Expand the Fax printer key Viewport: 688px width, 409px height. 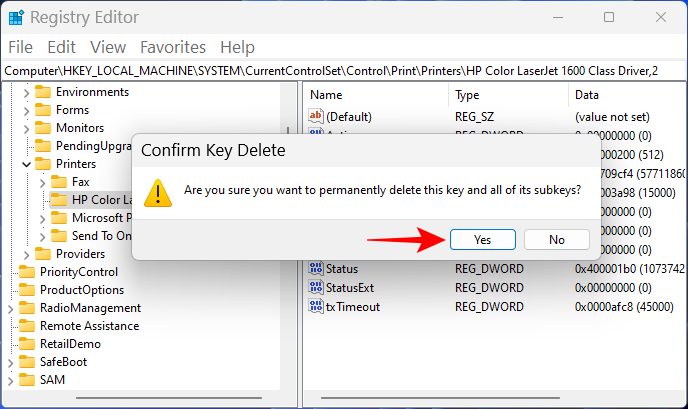click(x=42, y=182)
